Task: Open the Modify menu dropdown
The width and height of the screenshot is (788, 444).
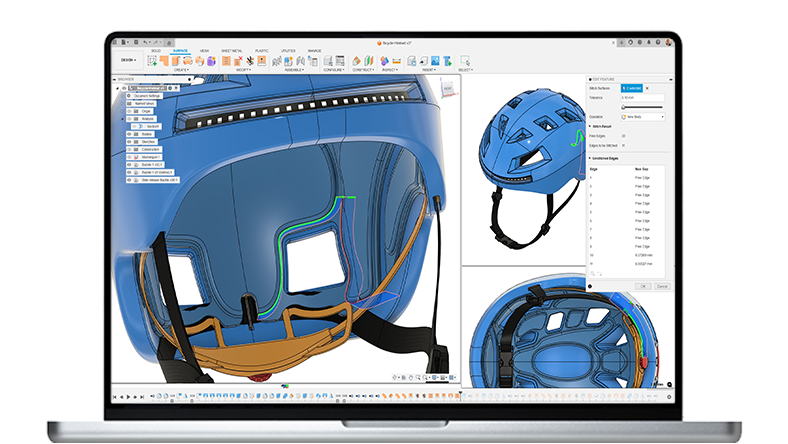Action: click(243, 70)
